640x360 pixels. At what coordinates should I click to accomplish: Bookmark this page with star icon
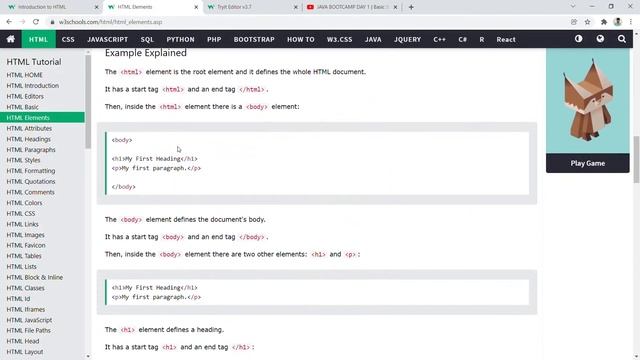coord(587,22)
